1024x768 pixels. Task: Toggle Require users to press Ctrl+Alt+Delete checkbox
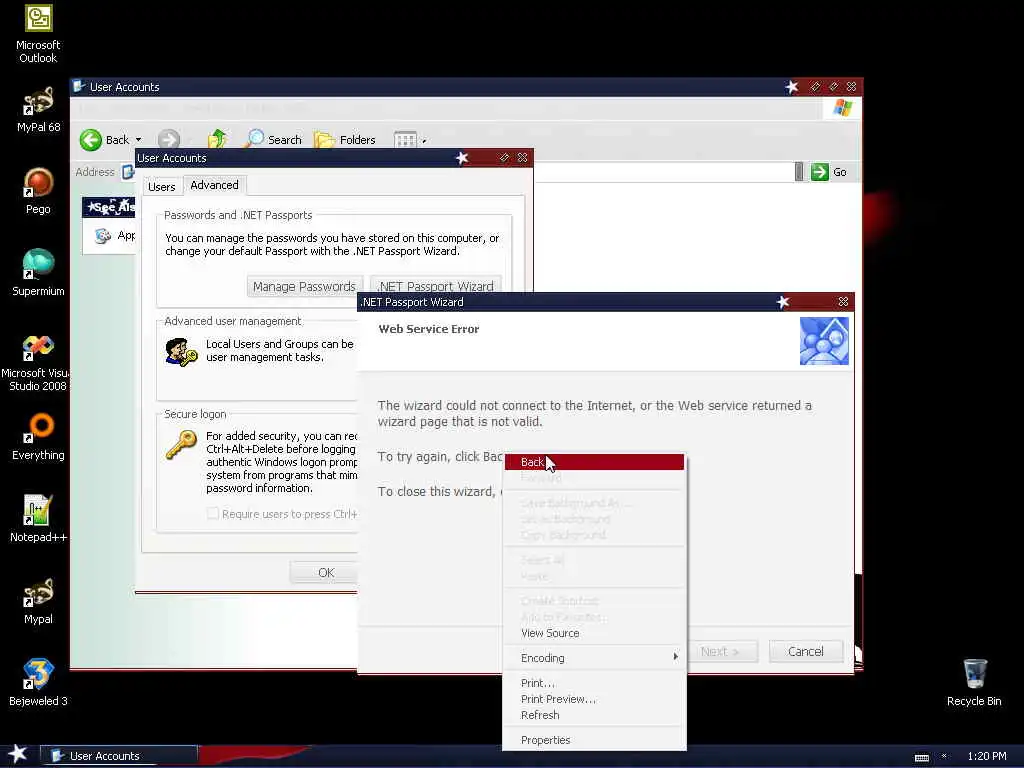click(x=213, y=513)
